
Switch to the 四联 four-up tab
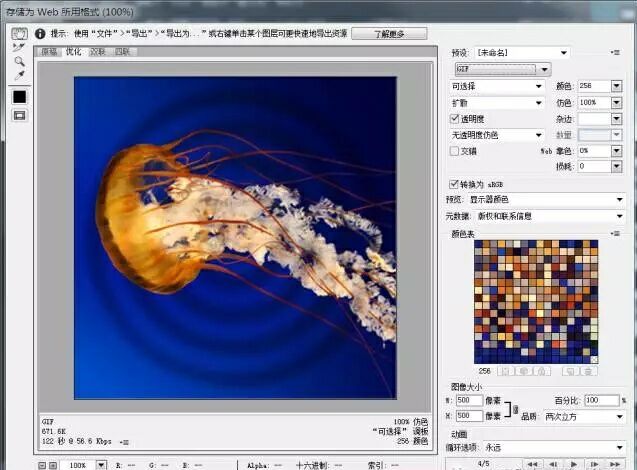[122, 51]
